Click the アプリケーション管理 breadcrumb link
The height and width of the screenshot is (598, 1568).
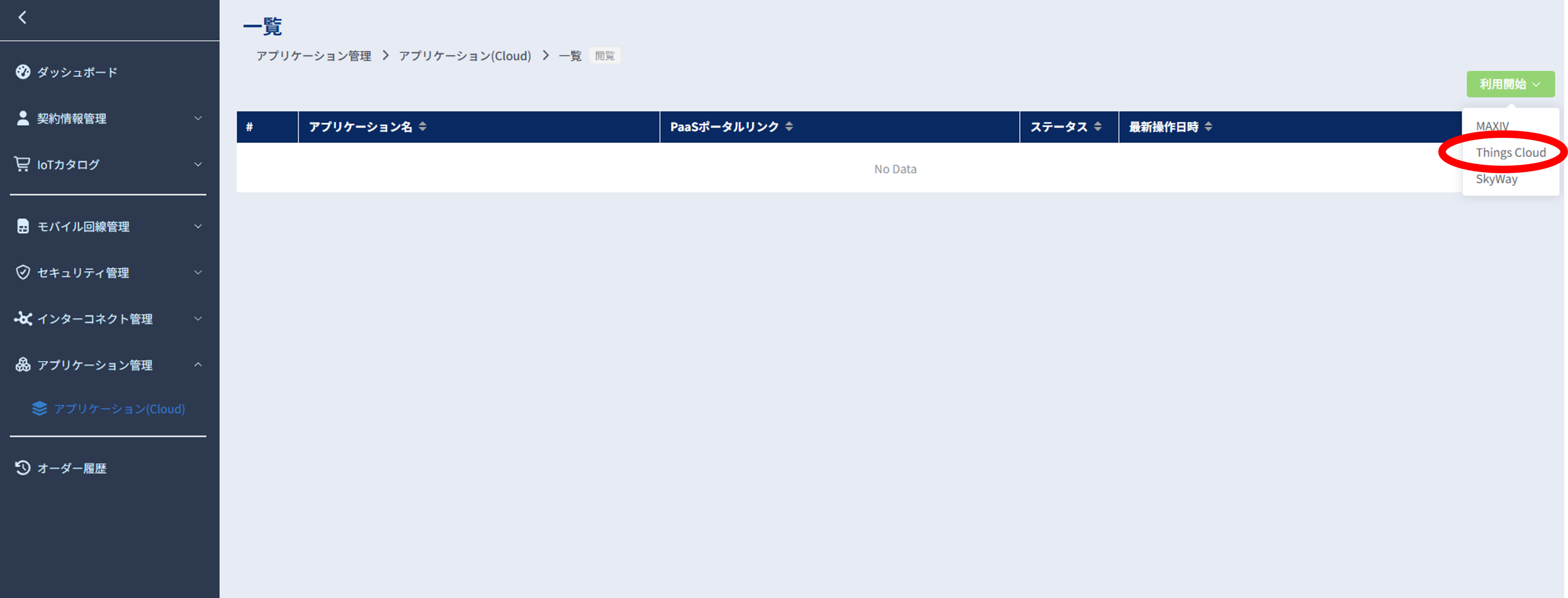tap(314, 55)
